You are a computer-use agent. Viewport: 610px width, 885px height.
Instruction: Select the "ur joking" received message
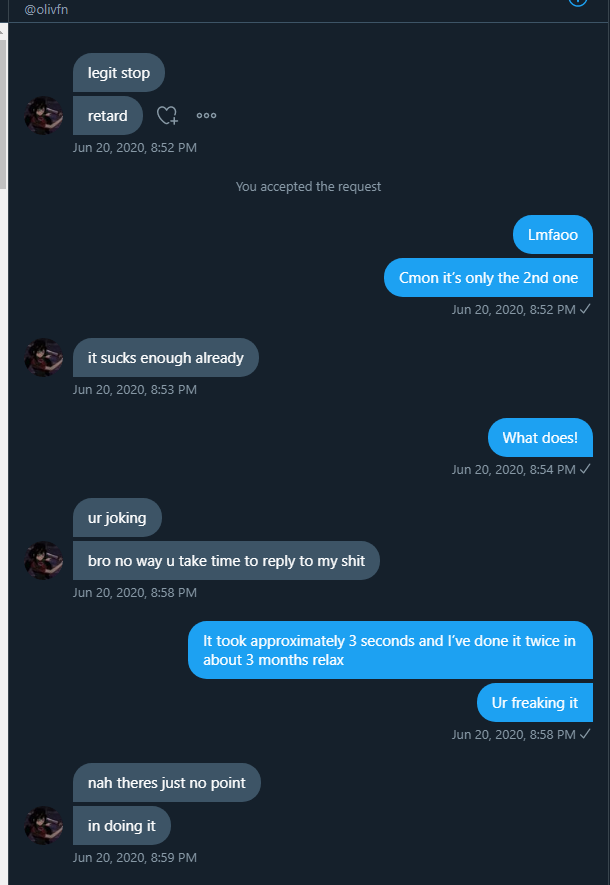coord(117,518)
